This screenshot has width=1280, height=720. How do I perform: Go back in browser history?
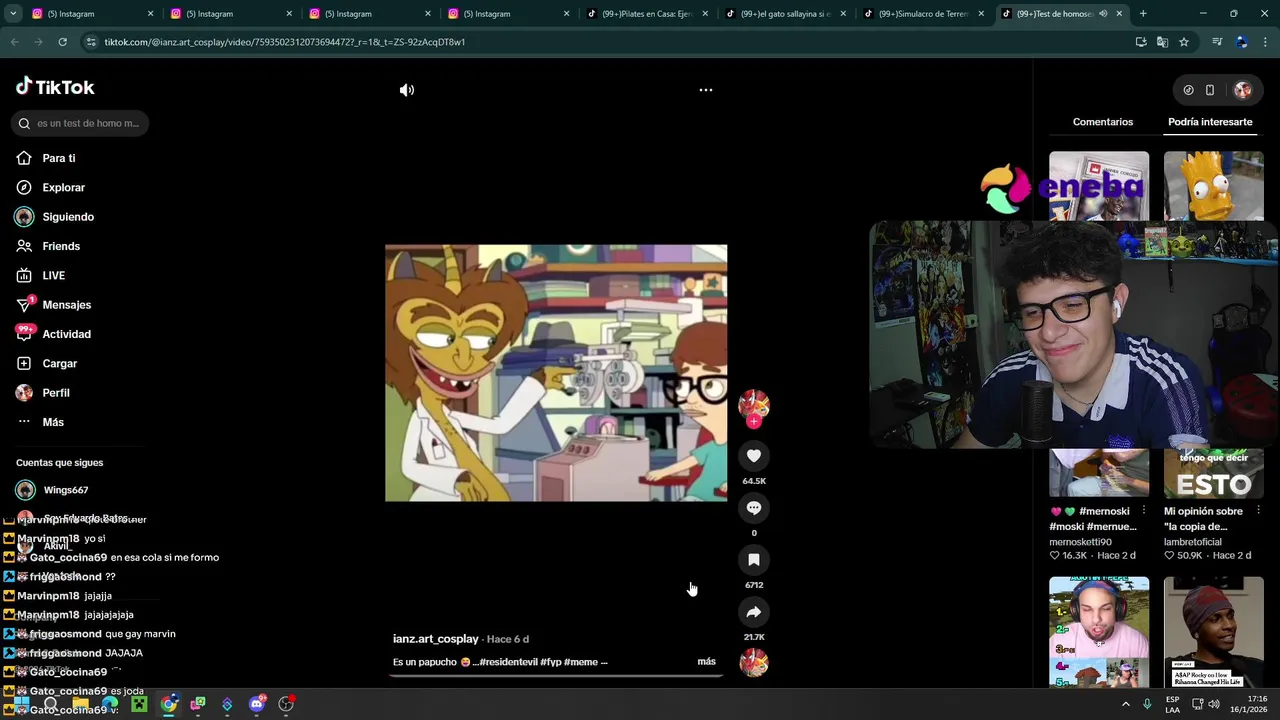(14, 42)
